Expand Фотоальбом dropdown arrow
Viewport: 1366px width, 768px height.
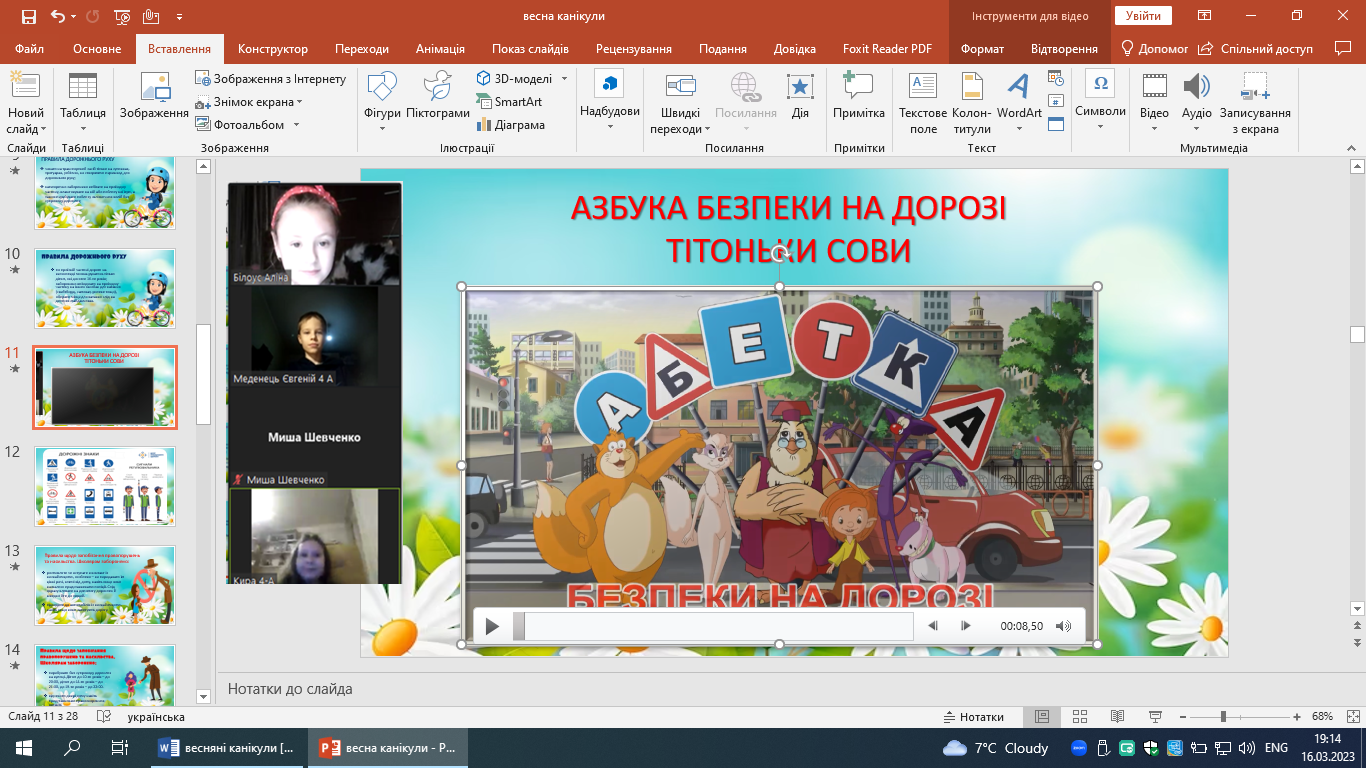pos(296,125)
